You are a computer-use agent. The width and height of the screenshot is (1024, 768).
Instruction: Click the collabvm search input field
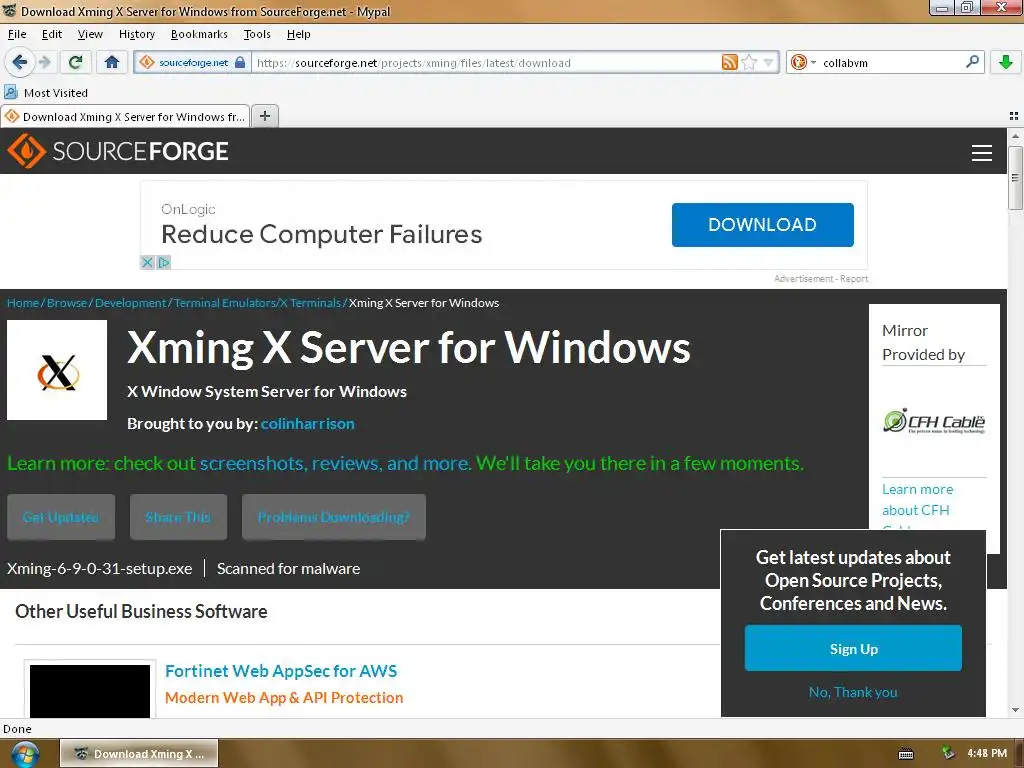click(x=891, y=63)
